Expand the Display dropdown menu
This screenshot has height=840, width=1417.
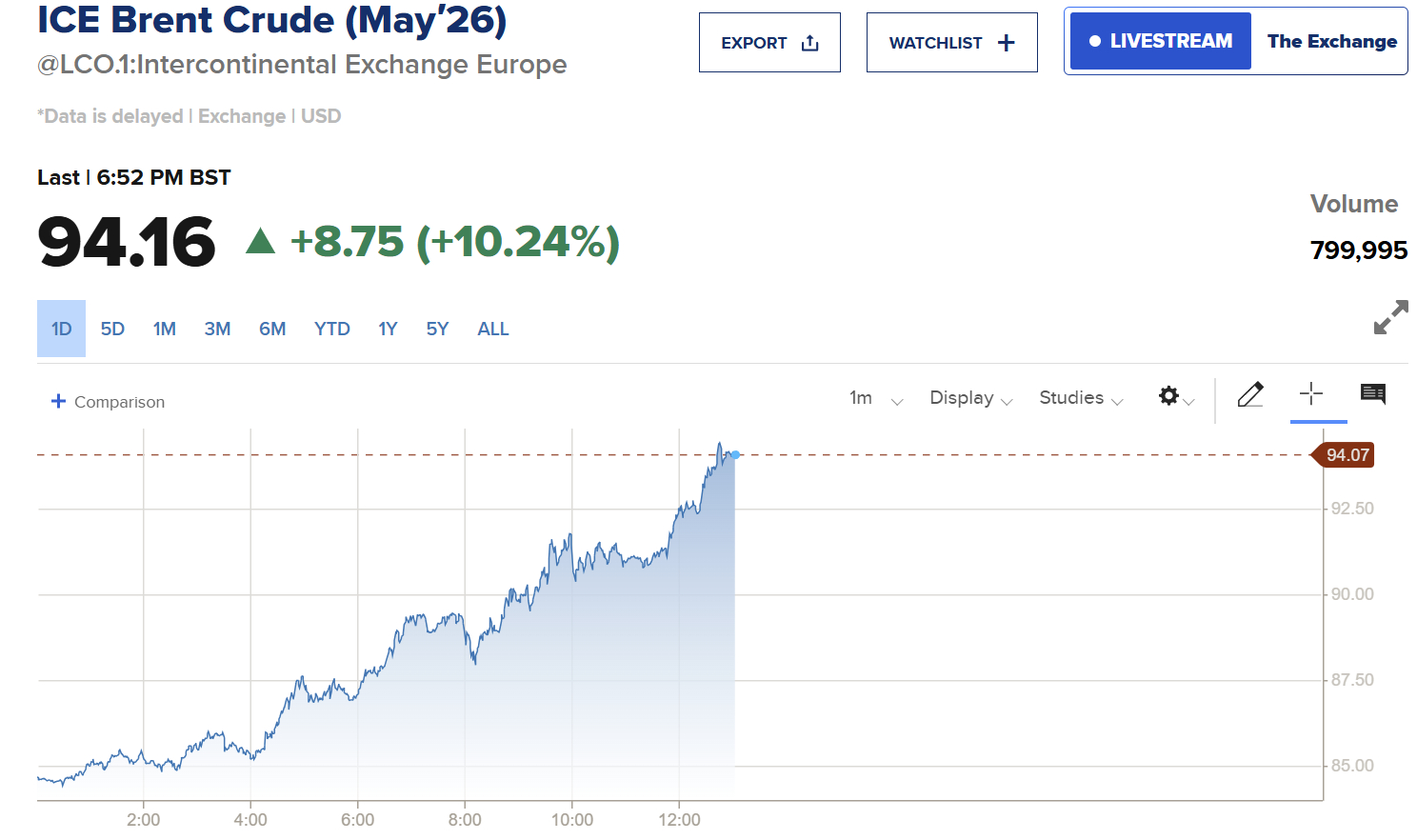coord(970,398)
